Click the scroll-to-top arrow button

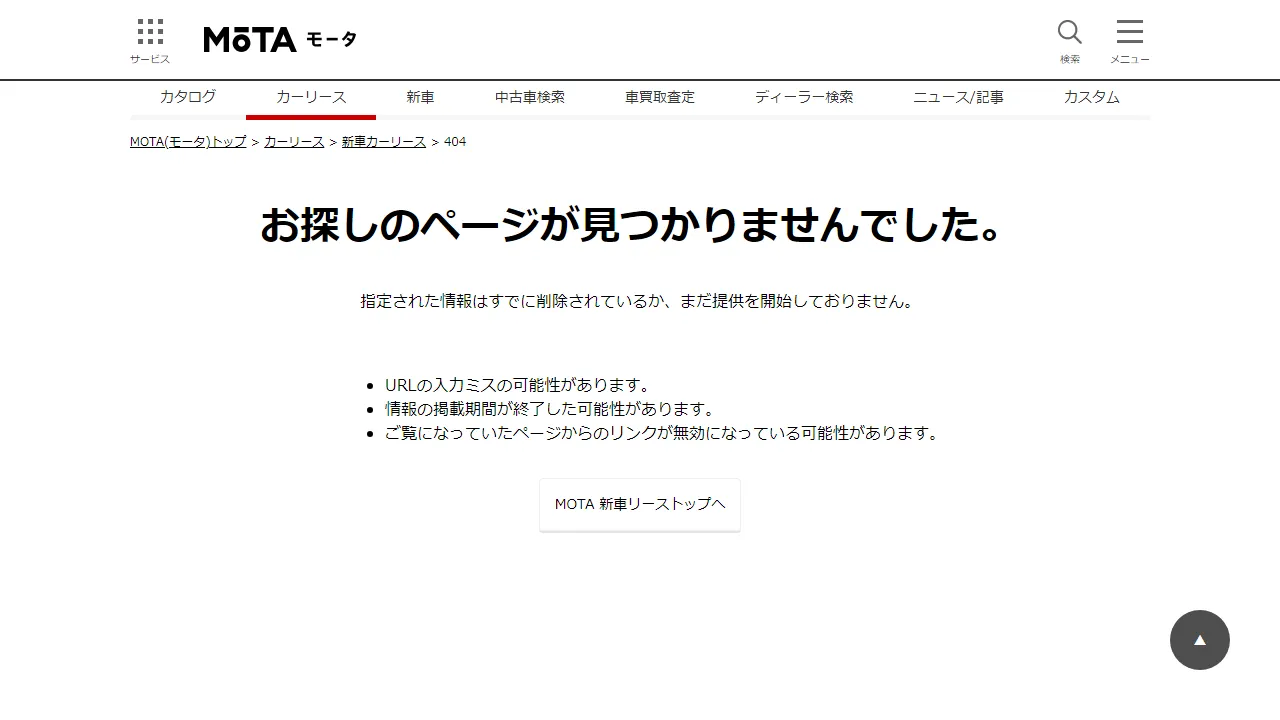(1200, 640)
